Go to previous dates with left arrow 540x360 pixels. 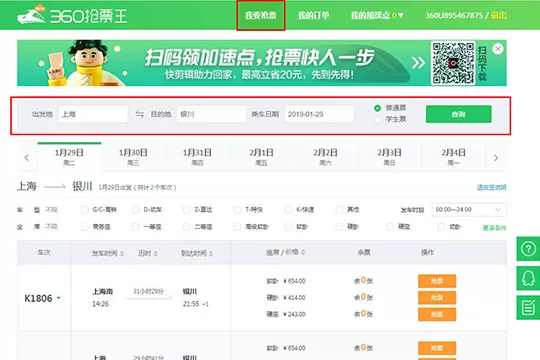(x=27, y=158)
